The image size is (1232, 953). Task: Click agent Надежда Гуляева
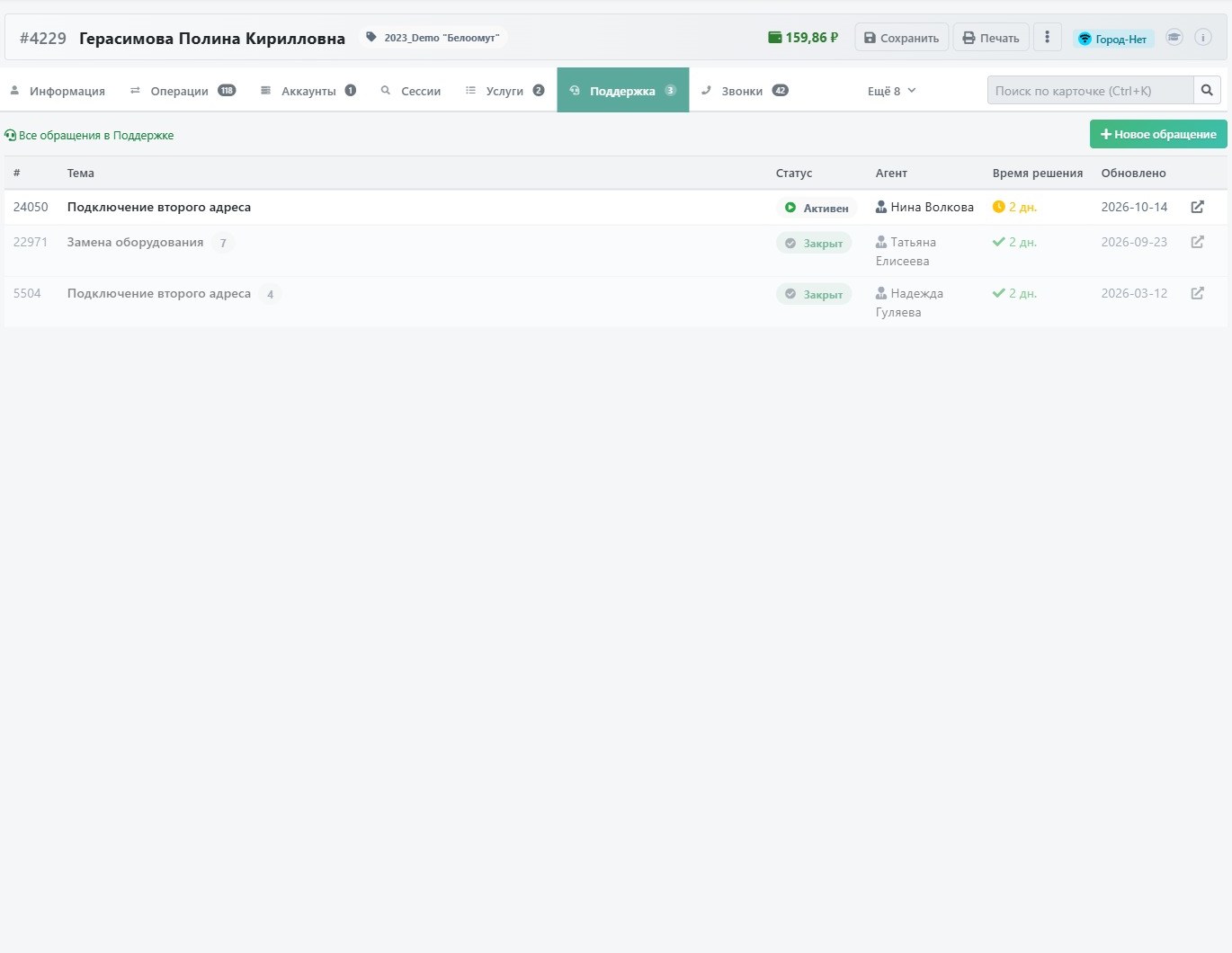click(910, 303)
